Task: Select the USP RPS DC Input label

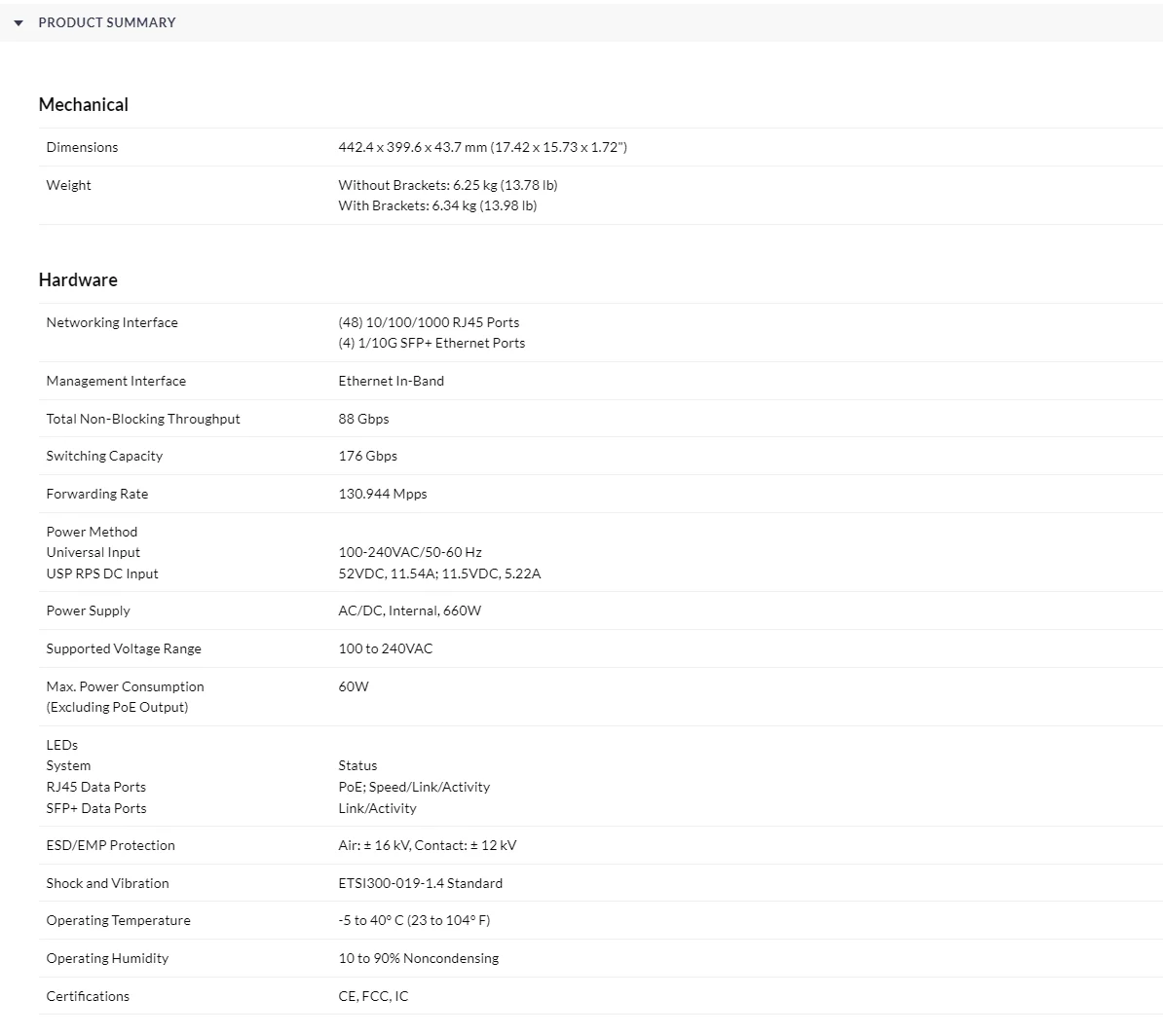Action: click(x=102, y=573)
